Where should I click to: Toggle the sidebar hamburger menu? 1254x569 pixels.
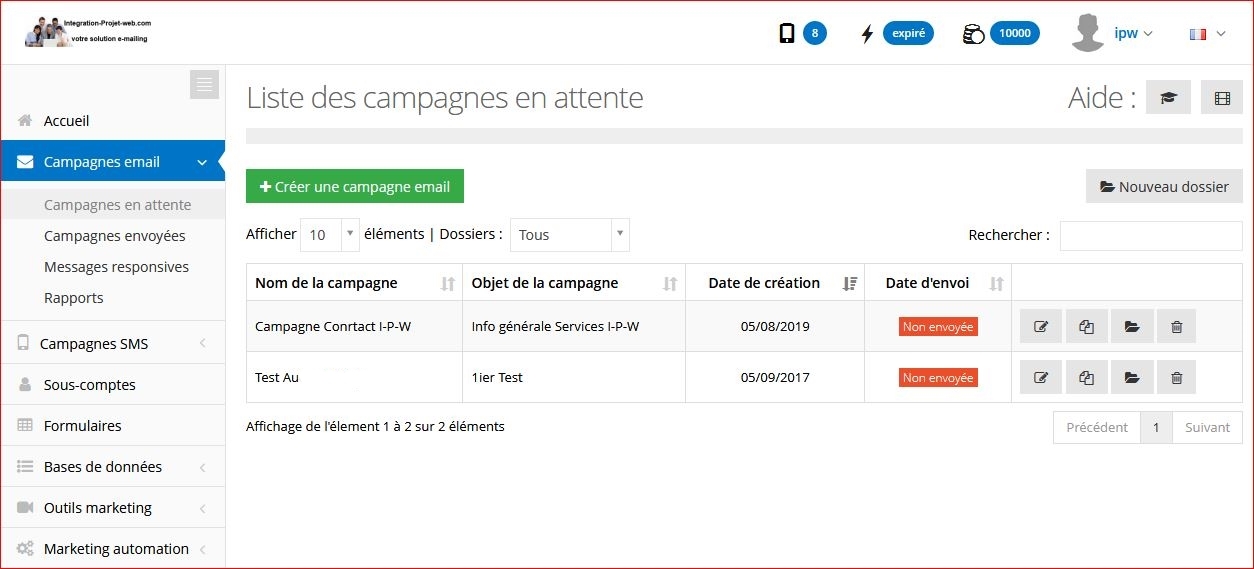tap(204, 85)
